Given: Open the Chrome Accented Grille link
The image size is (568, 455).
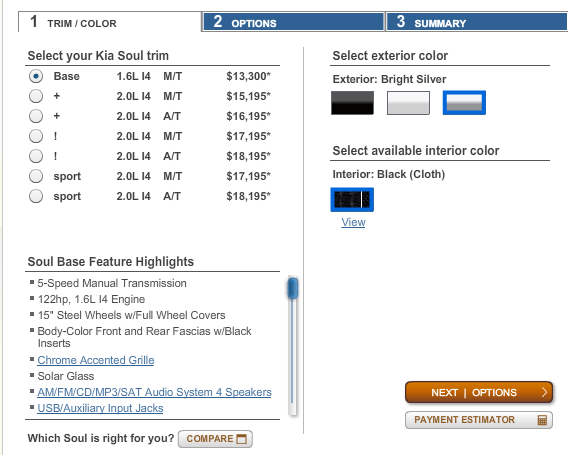Looking at the screenshot, I should (x=96, y=360).
